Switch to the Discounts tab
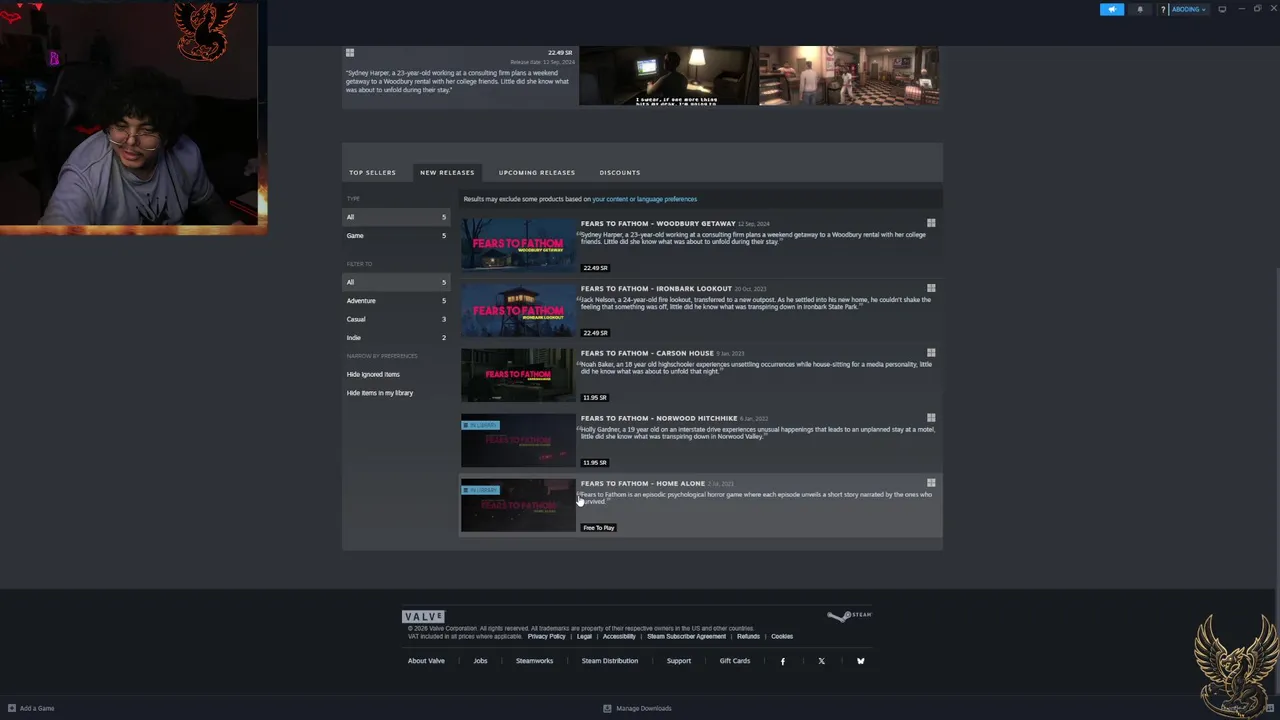Screen dimensions: 1280x720 (620, 172)
